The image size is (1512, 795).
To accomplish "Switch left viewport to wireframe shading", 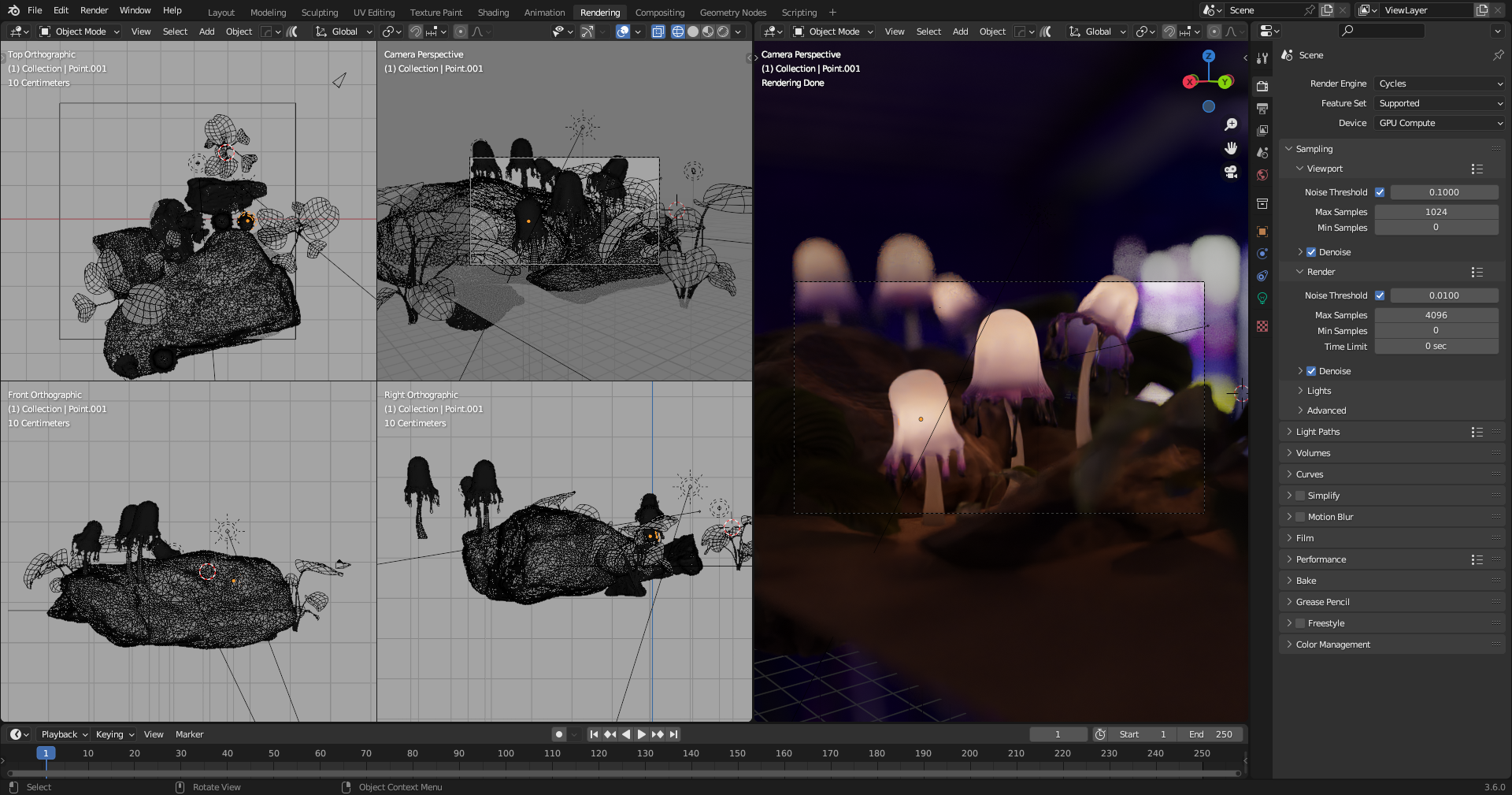I will (x=677, y=32).
